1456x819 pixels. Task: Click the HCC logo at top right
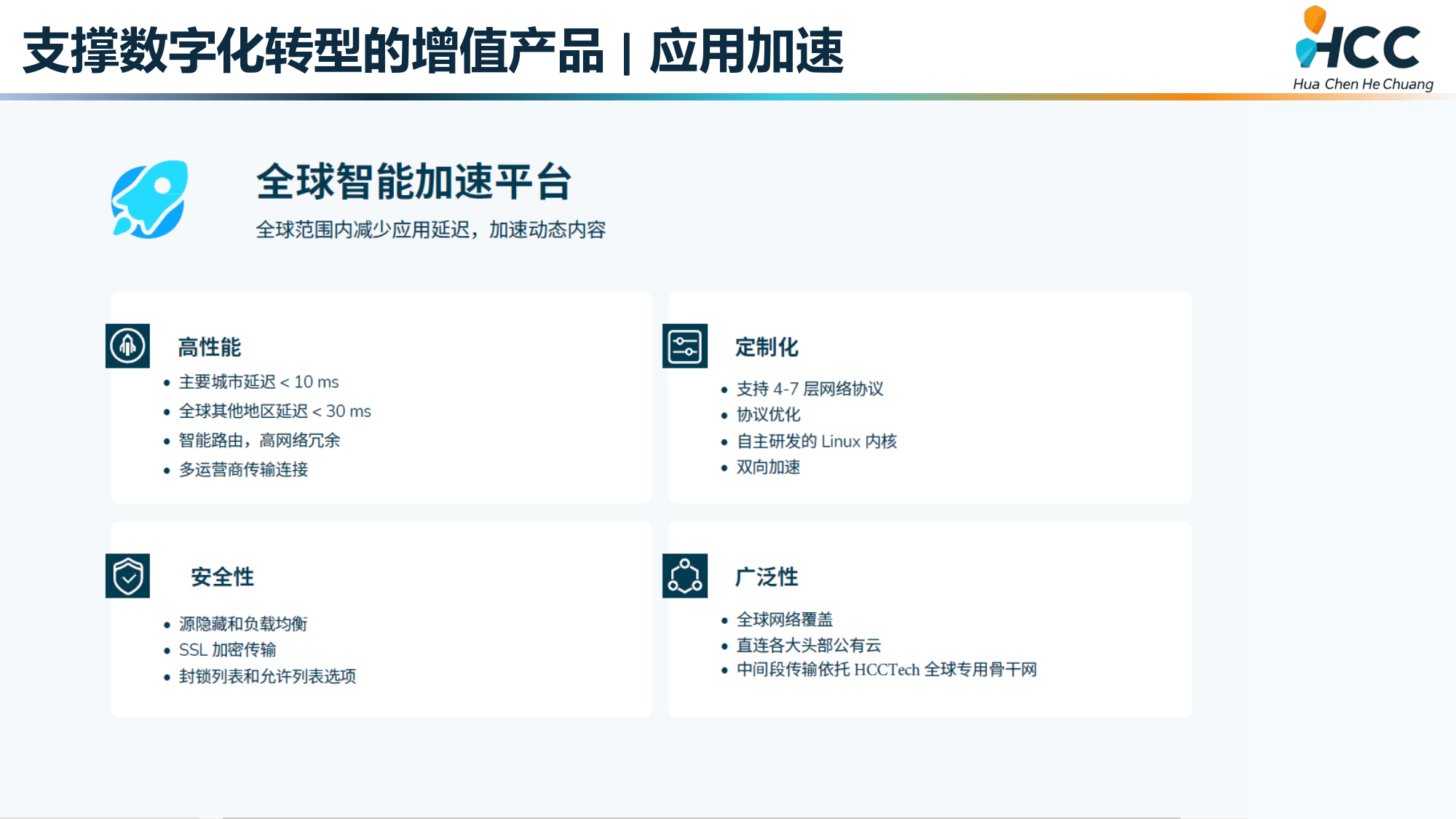click(1358, 42)
